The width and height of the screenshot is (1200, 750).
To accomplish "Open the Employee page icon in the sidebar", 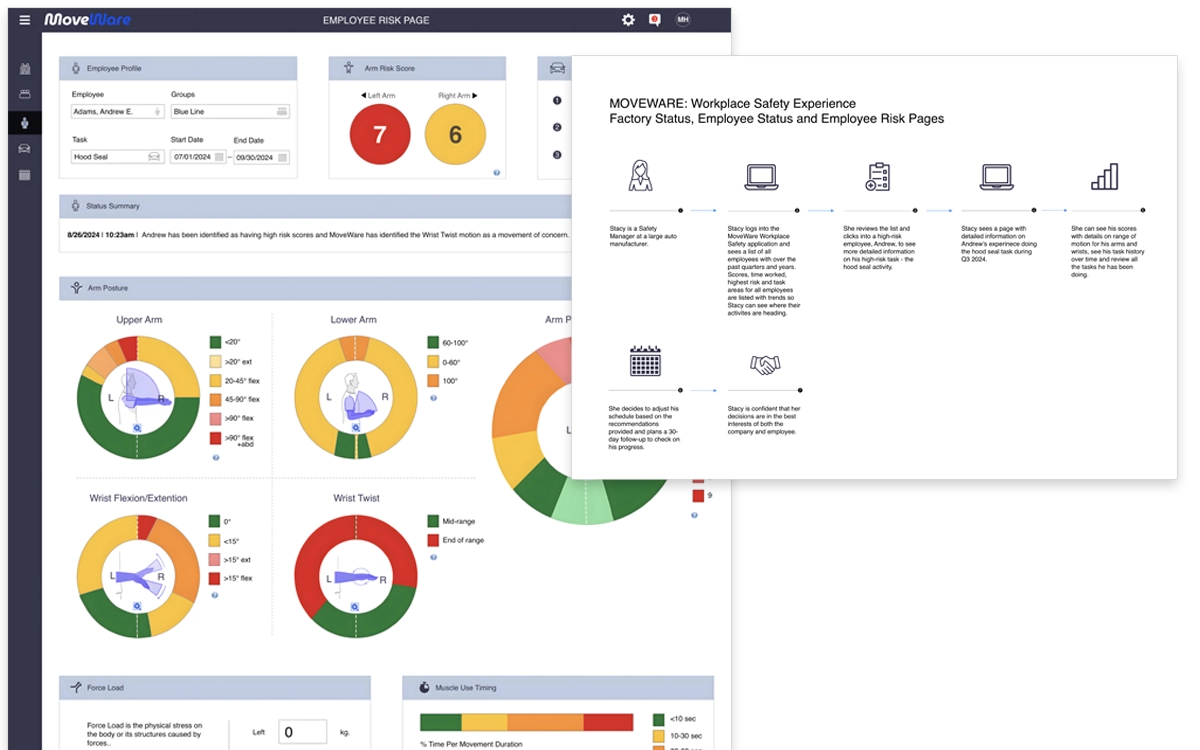I will 25,124.
